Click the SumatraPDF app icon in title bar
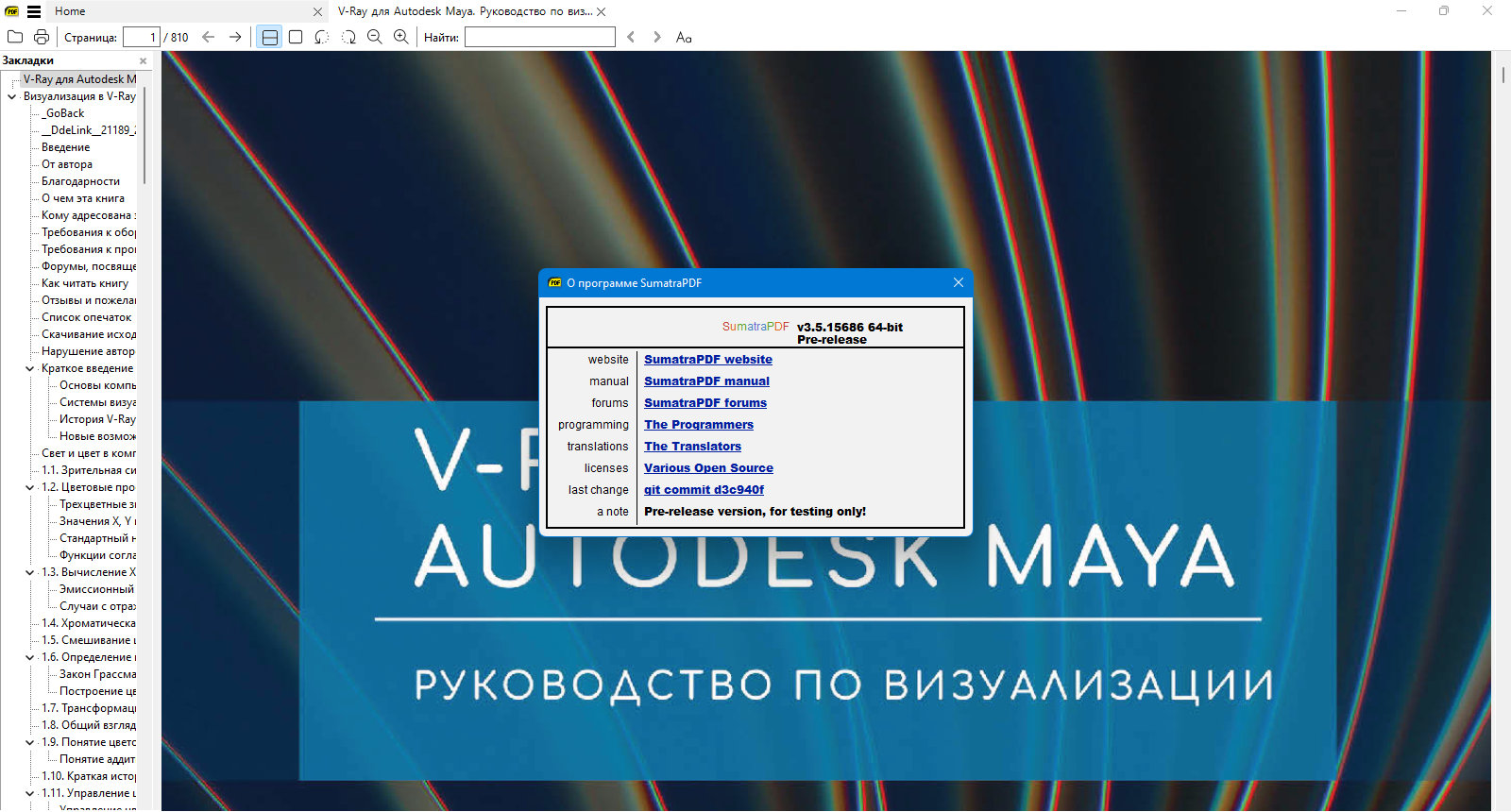 coord(12,11)
